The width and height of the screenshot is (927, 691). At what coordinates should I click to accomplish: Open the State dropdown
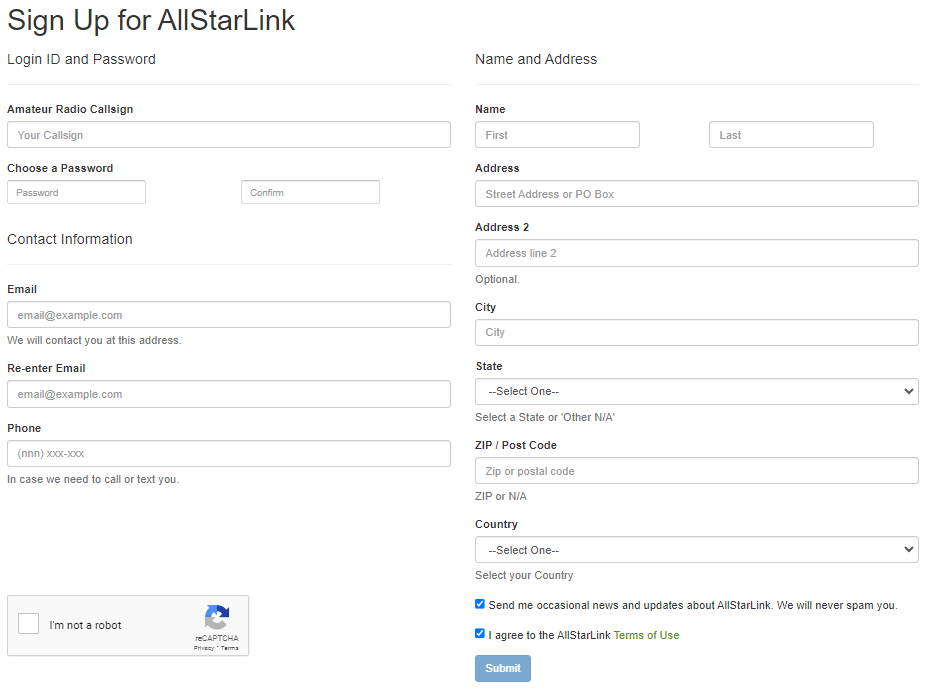(696, 391)
